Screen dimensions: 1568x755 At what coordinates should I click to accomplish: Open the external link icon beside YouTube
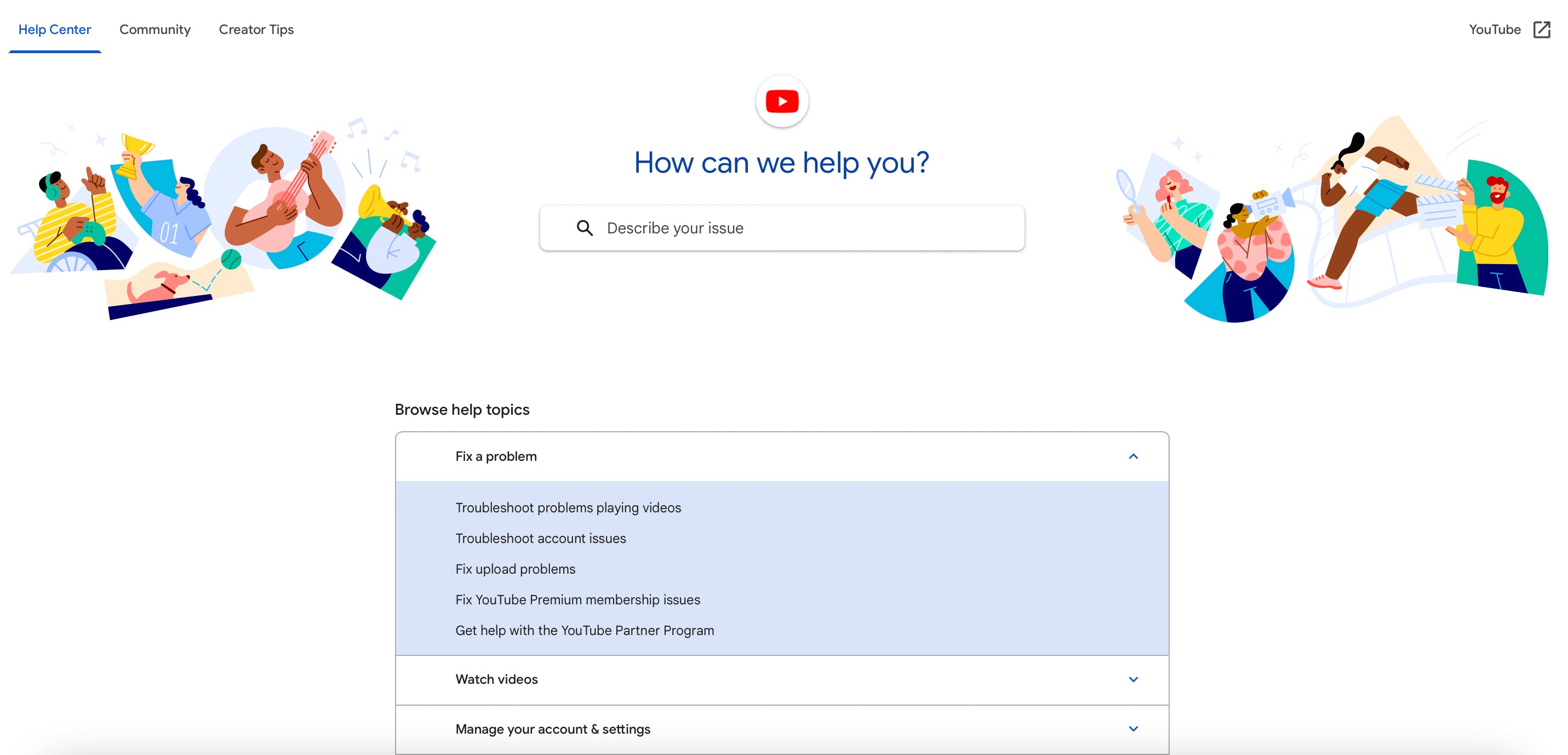[x=1541, y=30]
